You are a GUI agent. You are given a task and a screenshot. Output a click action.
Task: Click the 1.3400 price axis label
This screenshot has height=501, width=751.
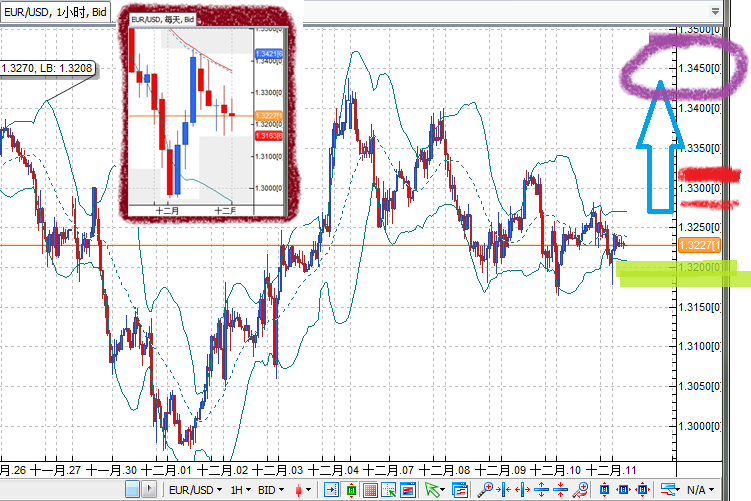tap(700, 108)
